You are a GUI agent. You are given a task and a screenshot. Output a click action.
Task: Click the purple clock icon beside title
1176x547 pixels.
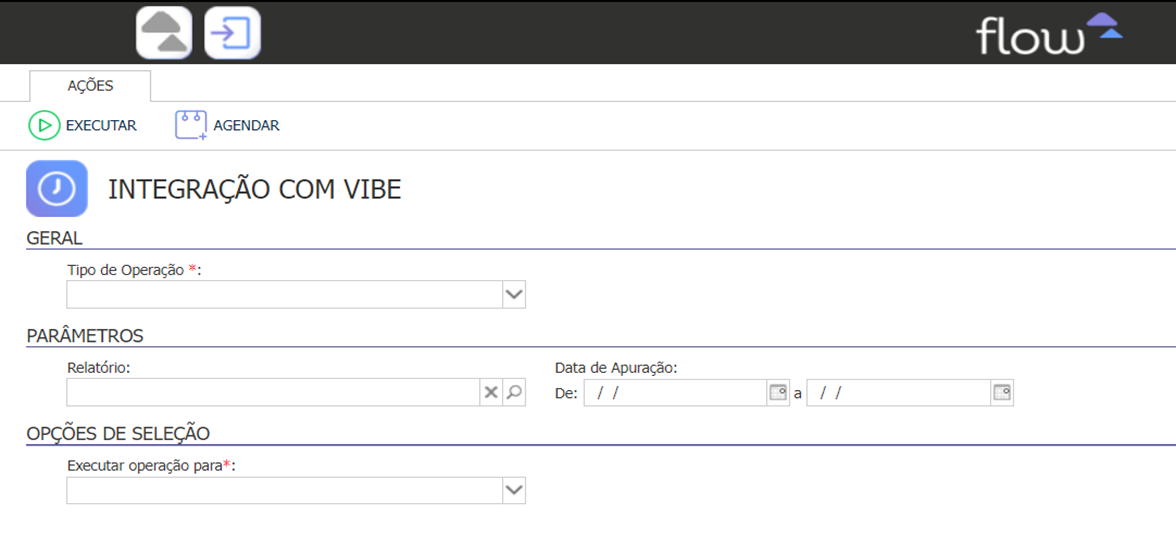point(57,188)
